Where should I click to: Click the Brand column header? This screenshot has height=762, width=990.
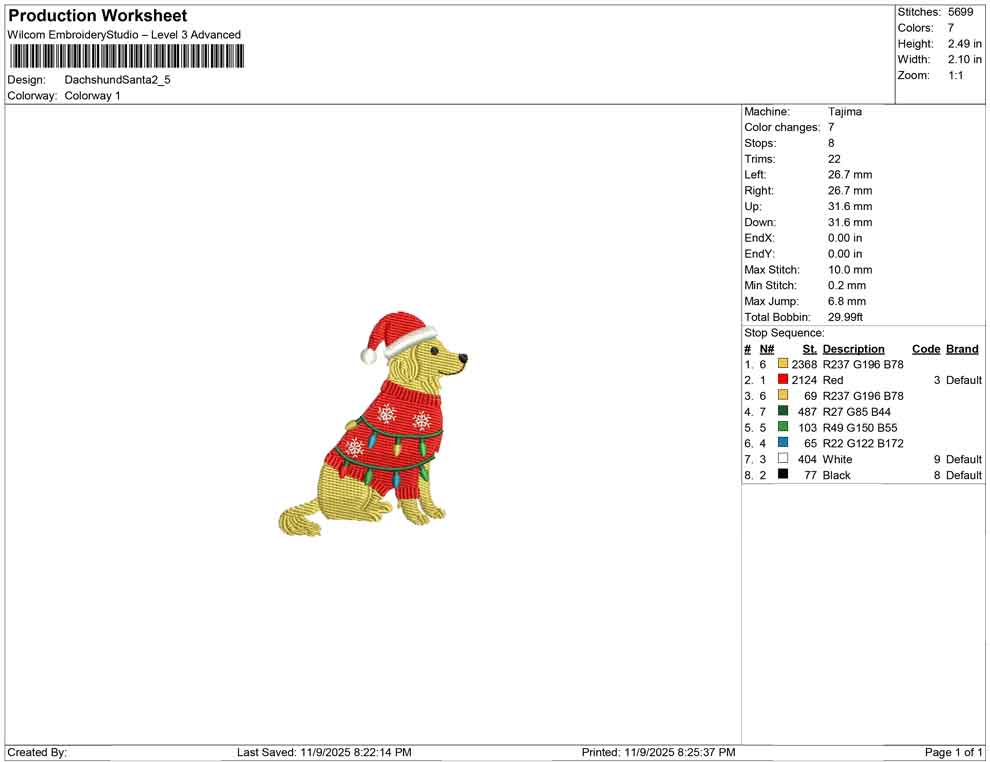point(961,348)
